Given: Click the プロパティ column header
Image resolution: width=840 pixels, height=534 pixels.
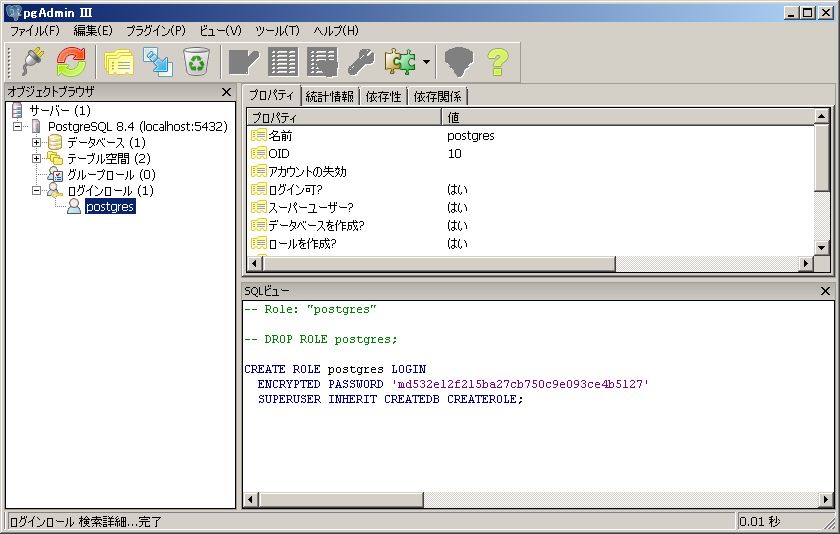Looking at the screenshot, I should (x=344, y=117).
